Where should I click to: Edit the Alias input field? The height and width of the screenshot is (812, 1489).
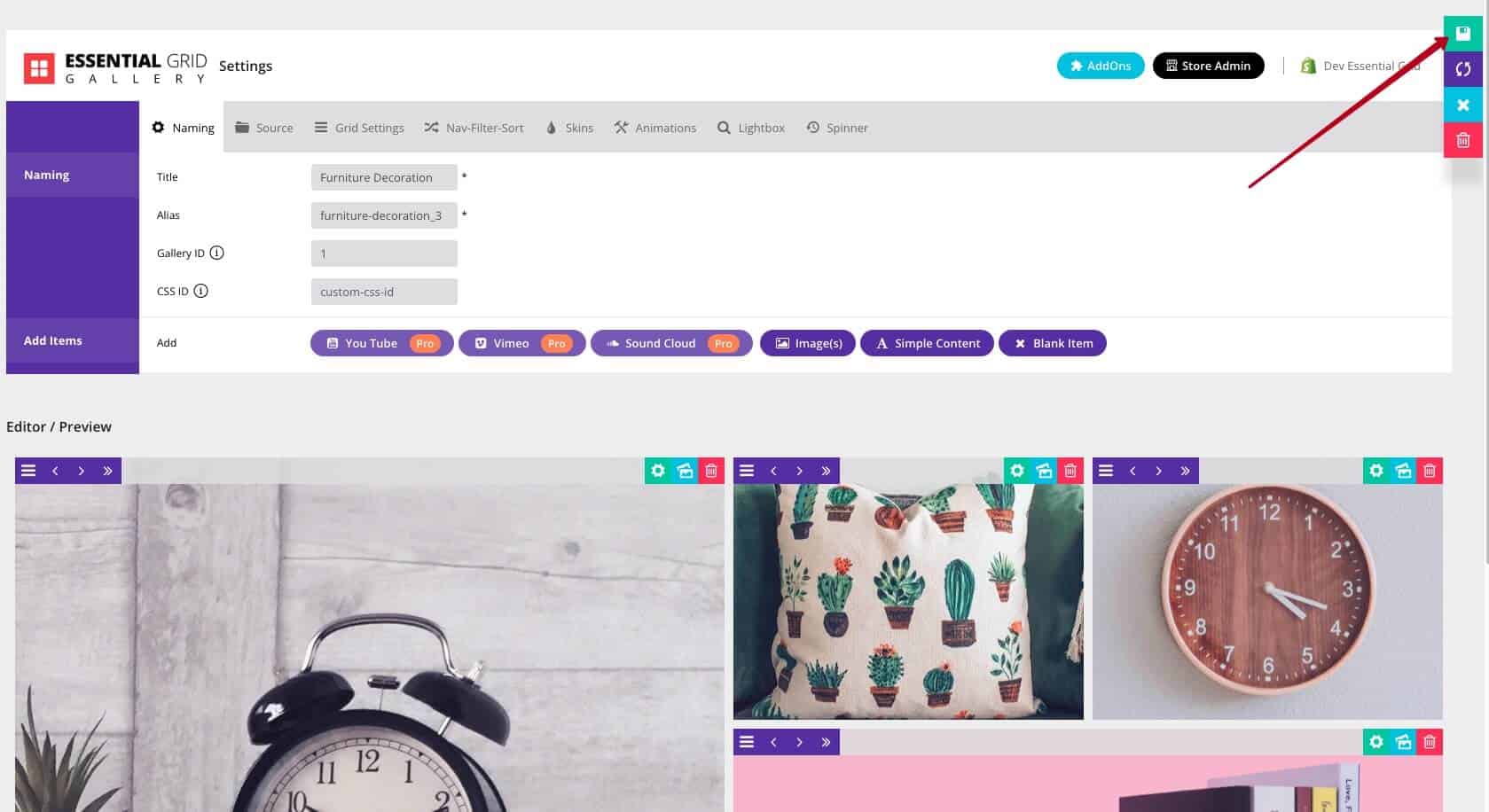(384, 215)
